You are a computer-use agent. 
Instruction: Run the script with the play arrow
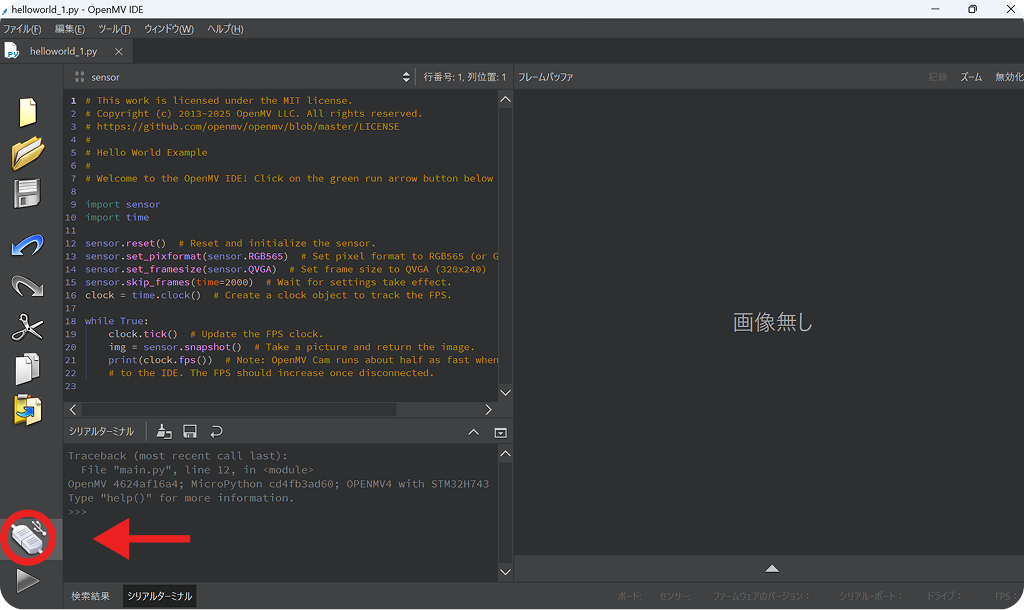coord(27,581)
